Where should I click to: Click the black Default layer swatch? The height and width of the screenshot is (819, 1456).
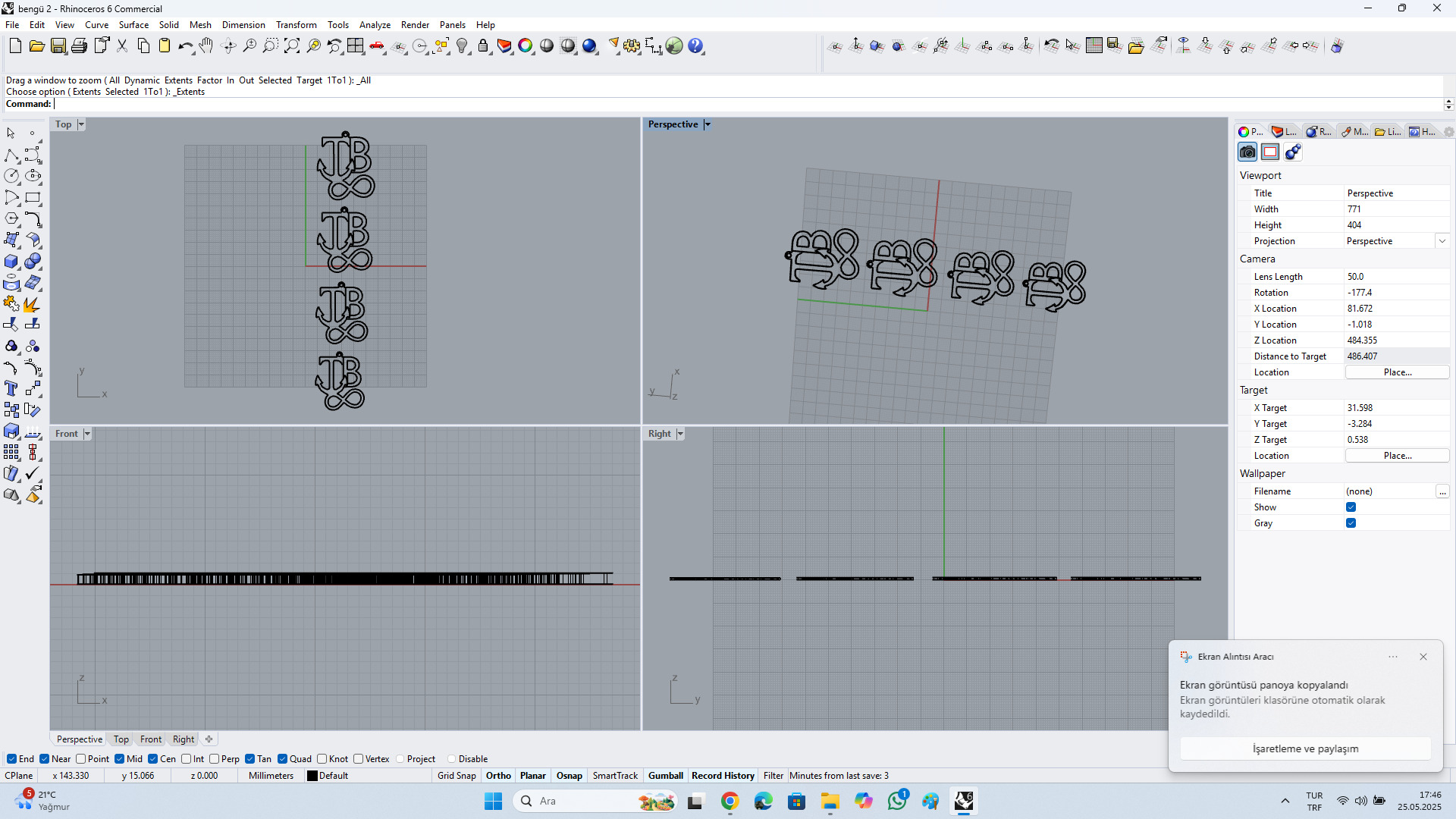click(312, 776)
